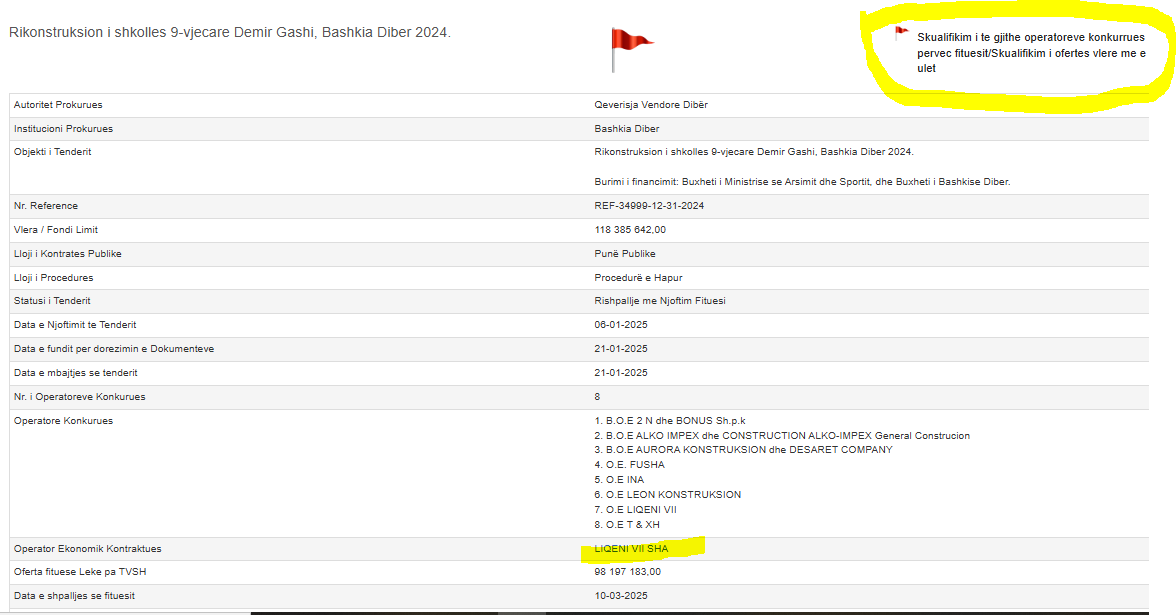Select 'O.E LEON KONSTRUKSION' from the bidders
Image resolution: width=1176 pixels, height=615 pixels.
(667, 495)
